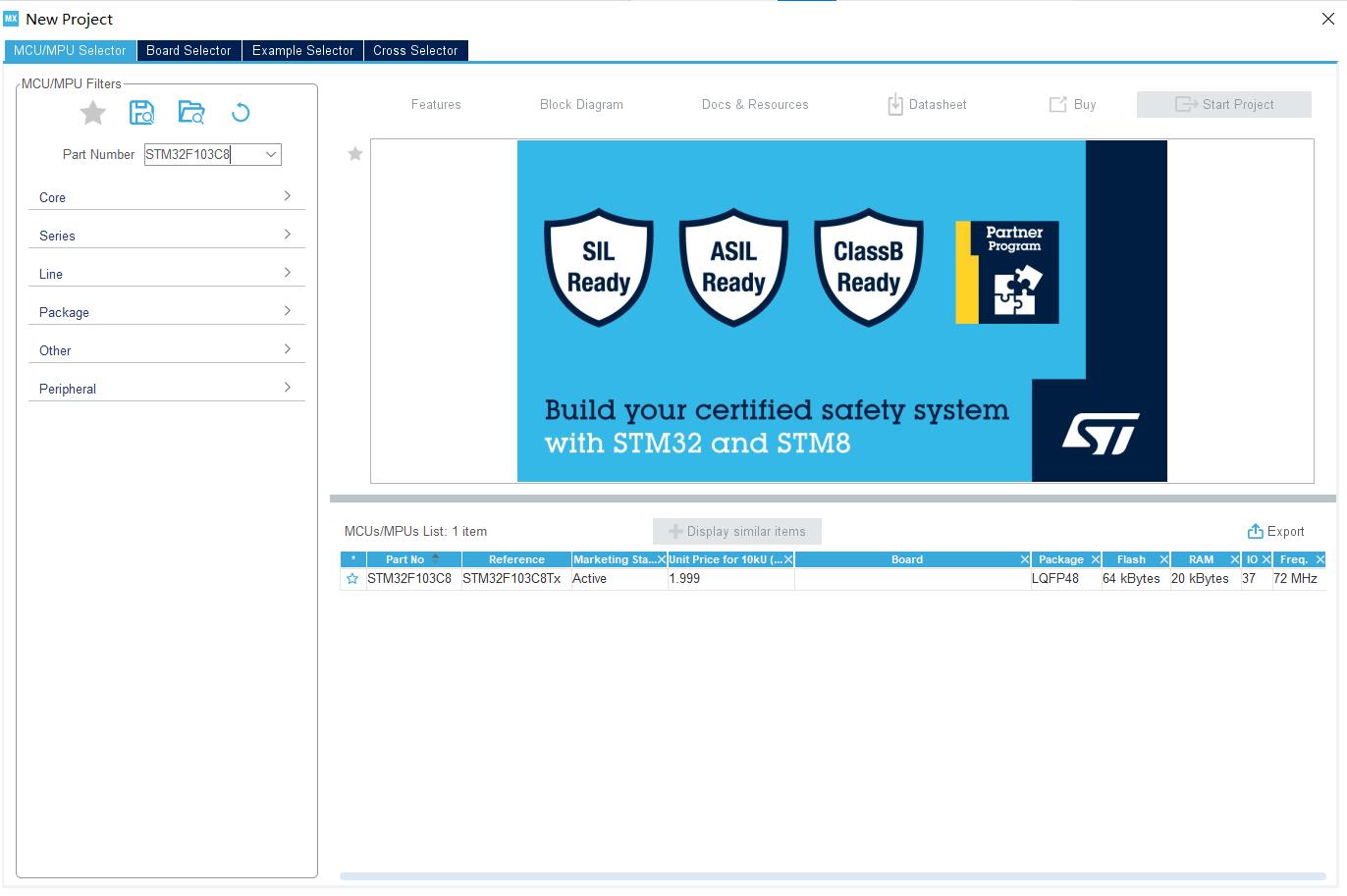Close the New Project window
The width and height of the screenshot is (1347, 896).
tap(1327, 19)
